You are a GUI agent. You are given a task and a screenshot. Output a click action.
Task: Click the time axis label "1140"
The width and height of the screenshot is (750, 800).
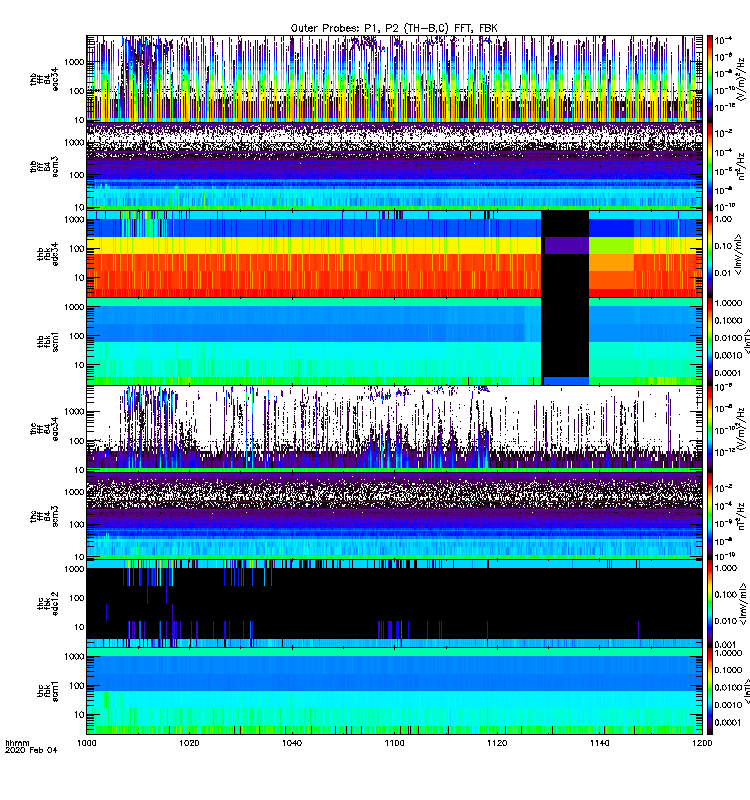pyautogui.click(x=599, y=743)
